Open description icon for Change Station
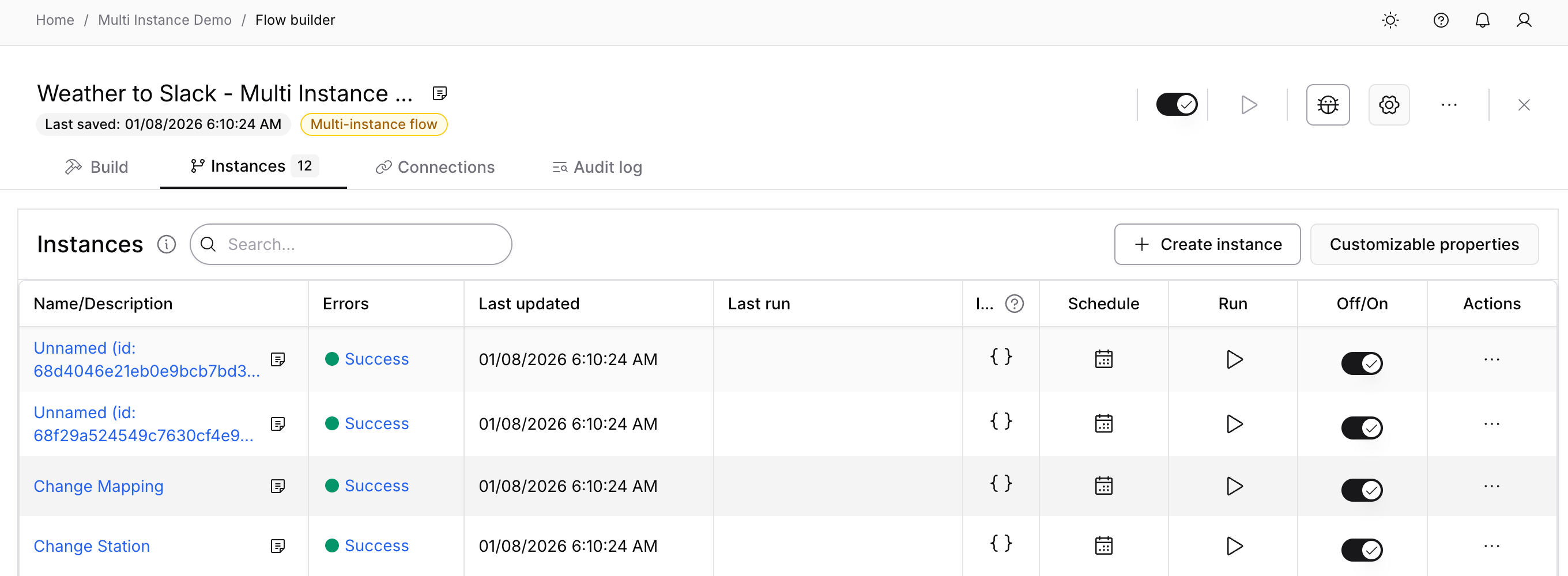The height and width of the screenshot is (576, 1568). click(277, 546)
